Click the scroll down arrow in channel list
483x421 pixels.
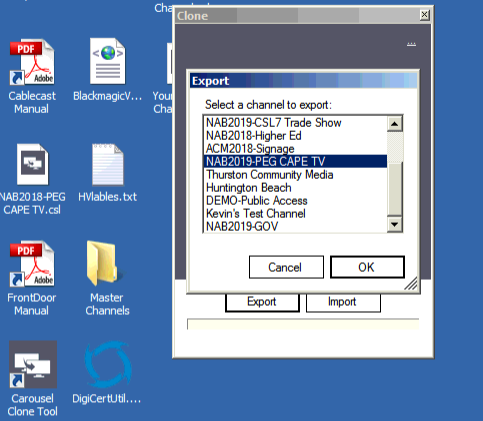click(395, 224)
